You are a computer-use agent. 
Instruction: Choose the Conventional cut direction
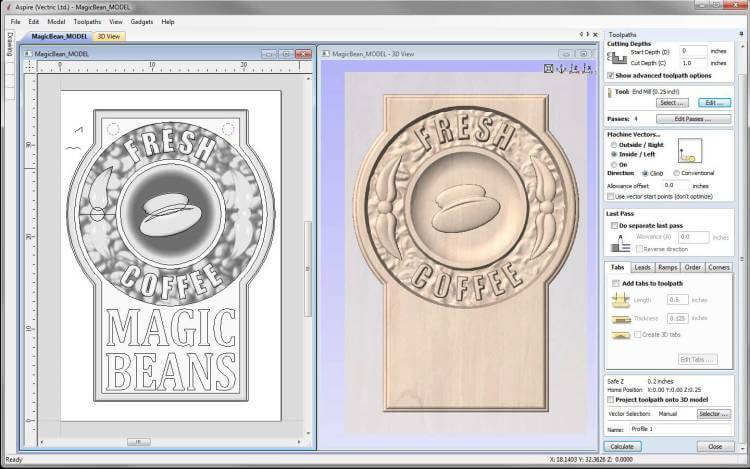coord(676,173)
